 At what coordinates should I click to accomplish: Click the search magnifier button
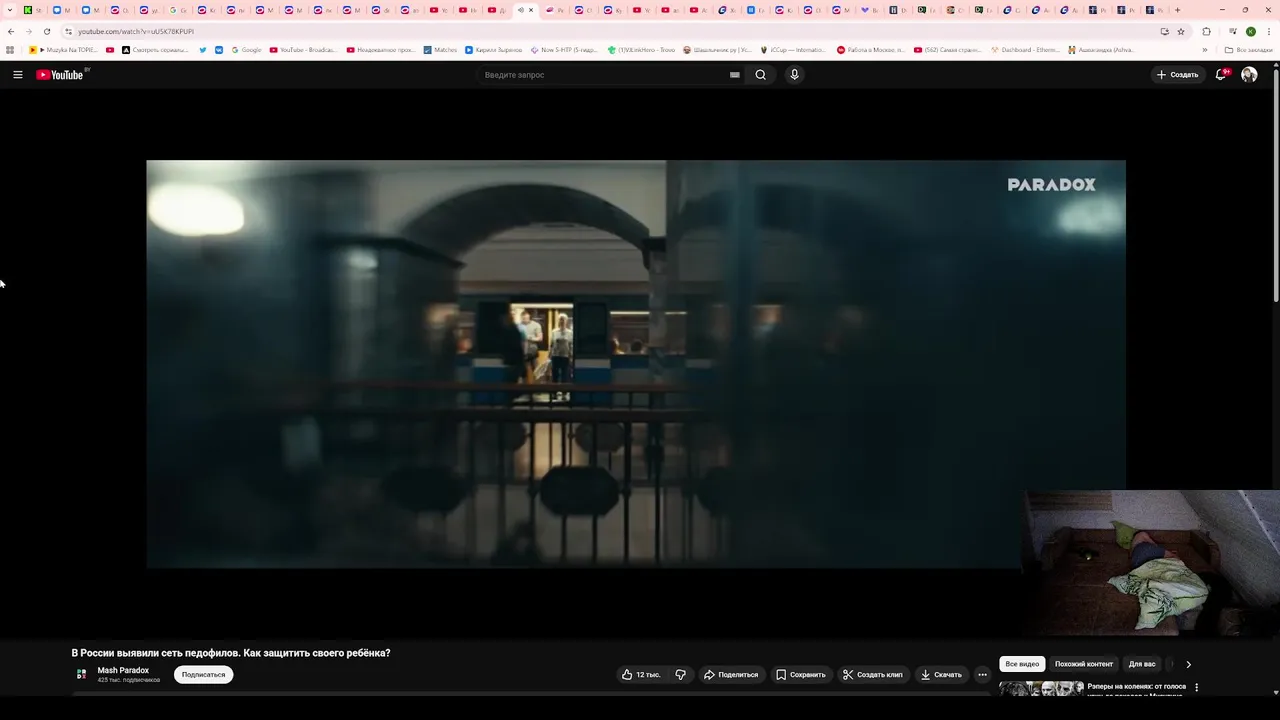click(x=761, y=75)
